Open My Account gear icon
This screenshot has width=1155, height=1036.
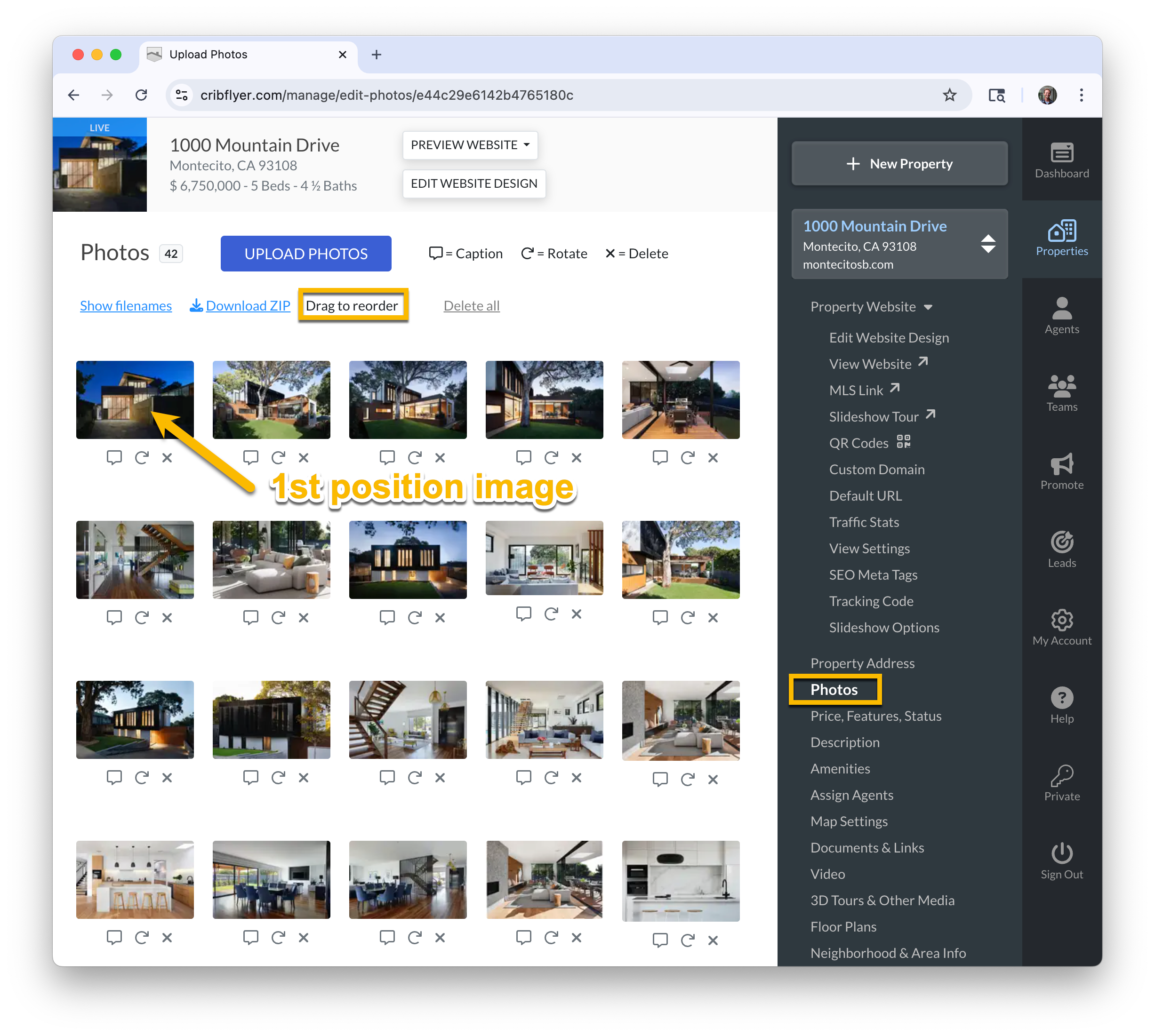(x=1061, y=627)
